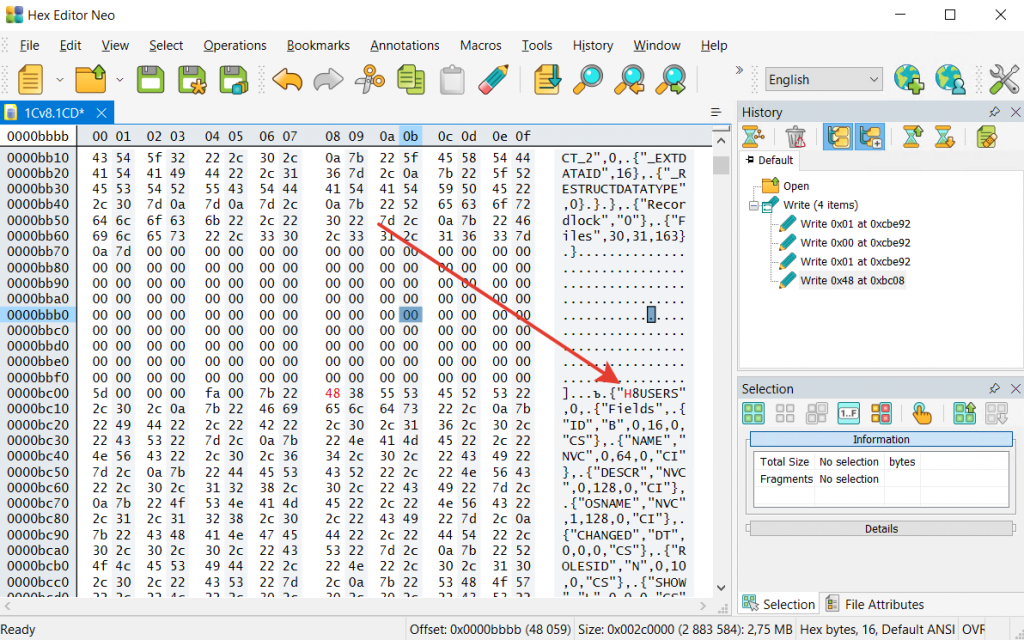
Task: Click the hourglass with green up arrow
Action: pyautogui.click(x=912, y=136)
